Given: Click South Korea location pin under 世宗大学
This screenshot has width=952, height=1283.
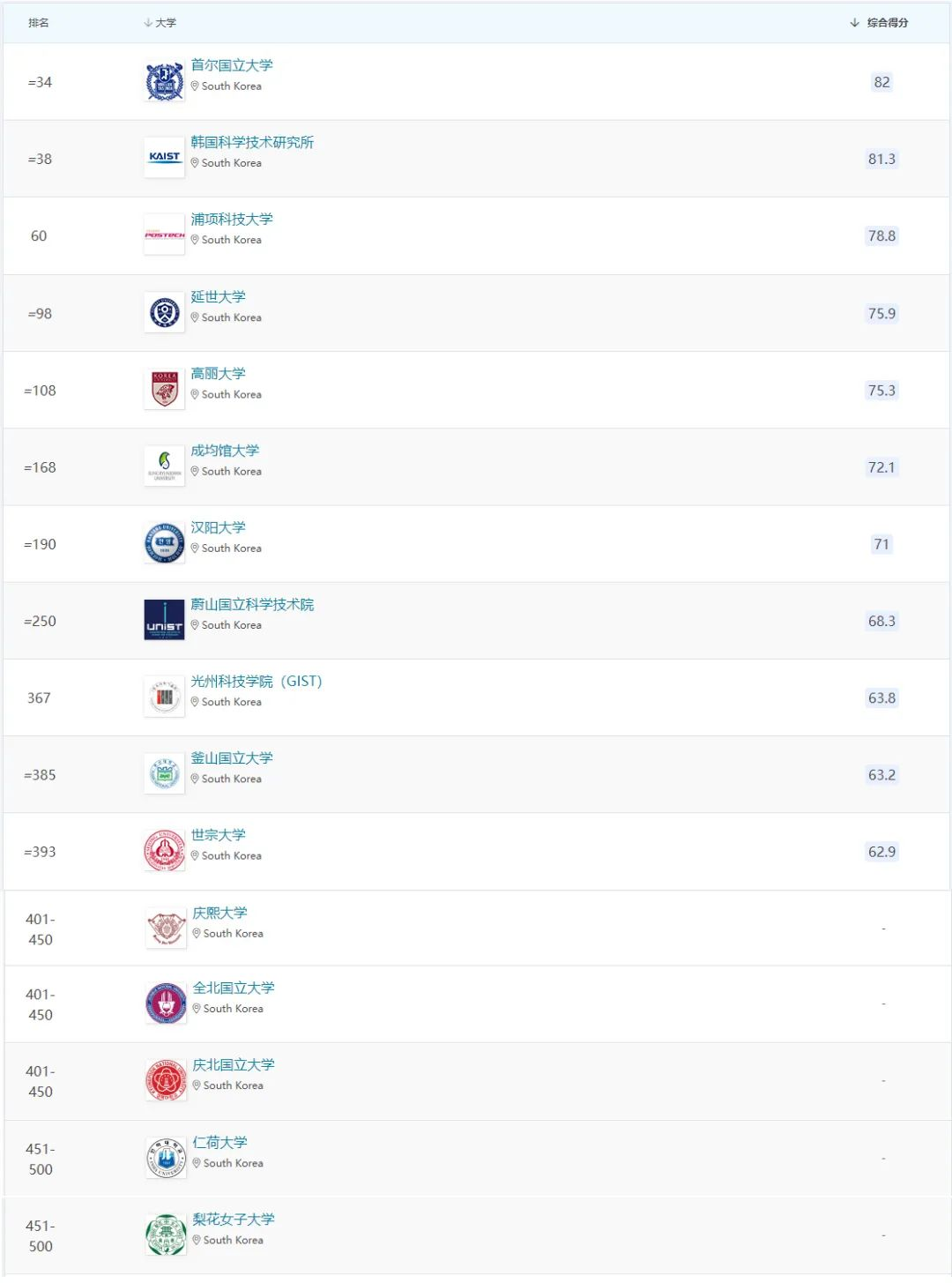Looking at the screenshot, I should pos(195,855).
